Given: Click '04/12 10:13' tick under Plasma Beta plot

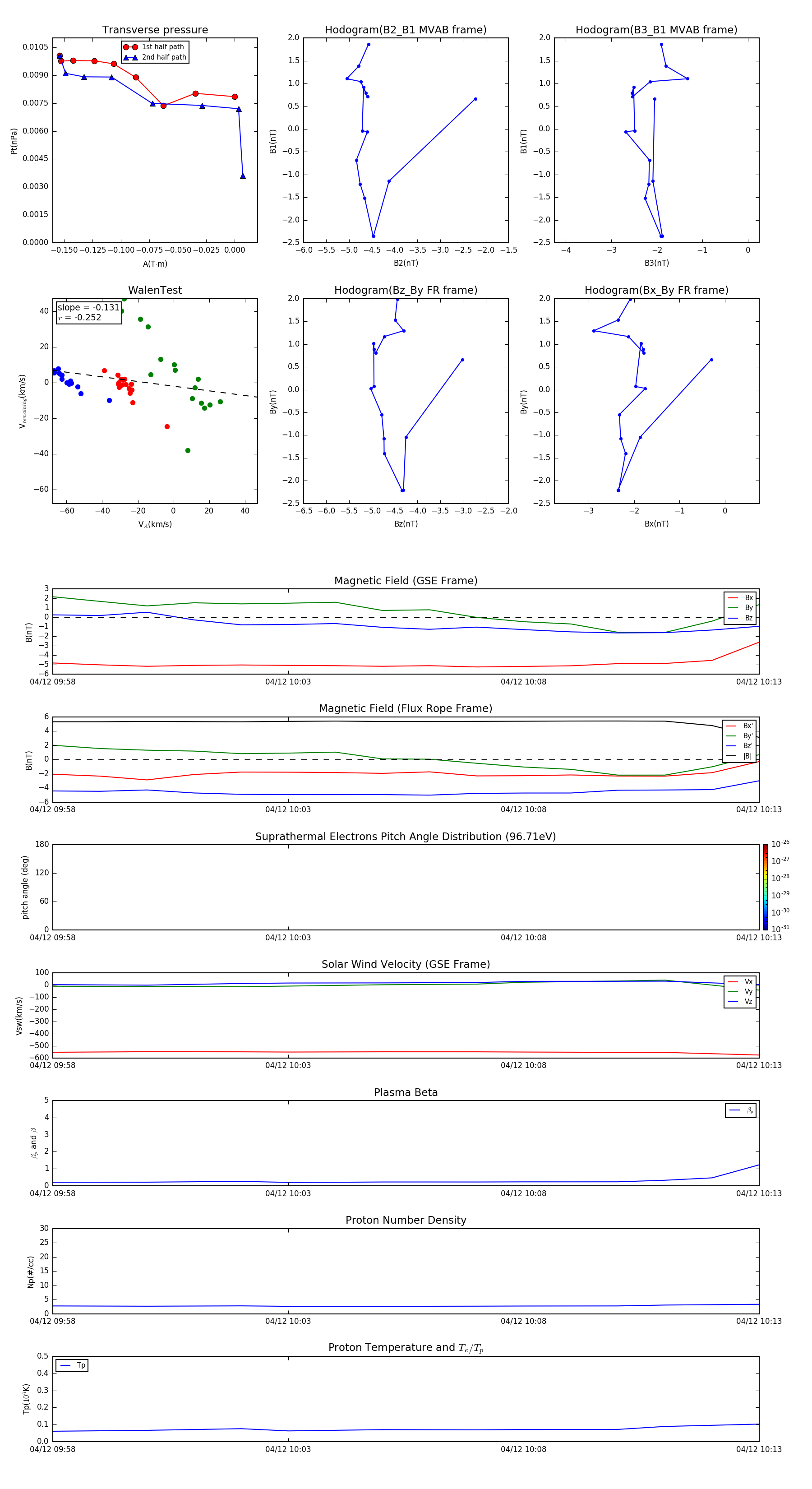Looking at the screenshot, I should (x=759, y=1193).
